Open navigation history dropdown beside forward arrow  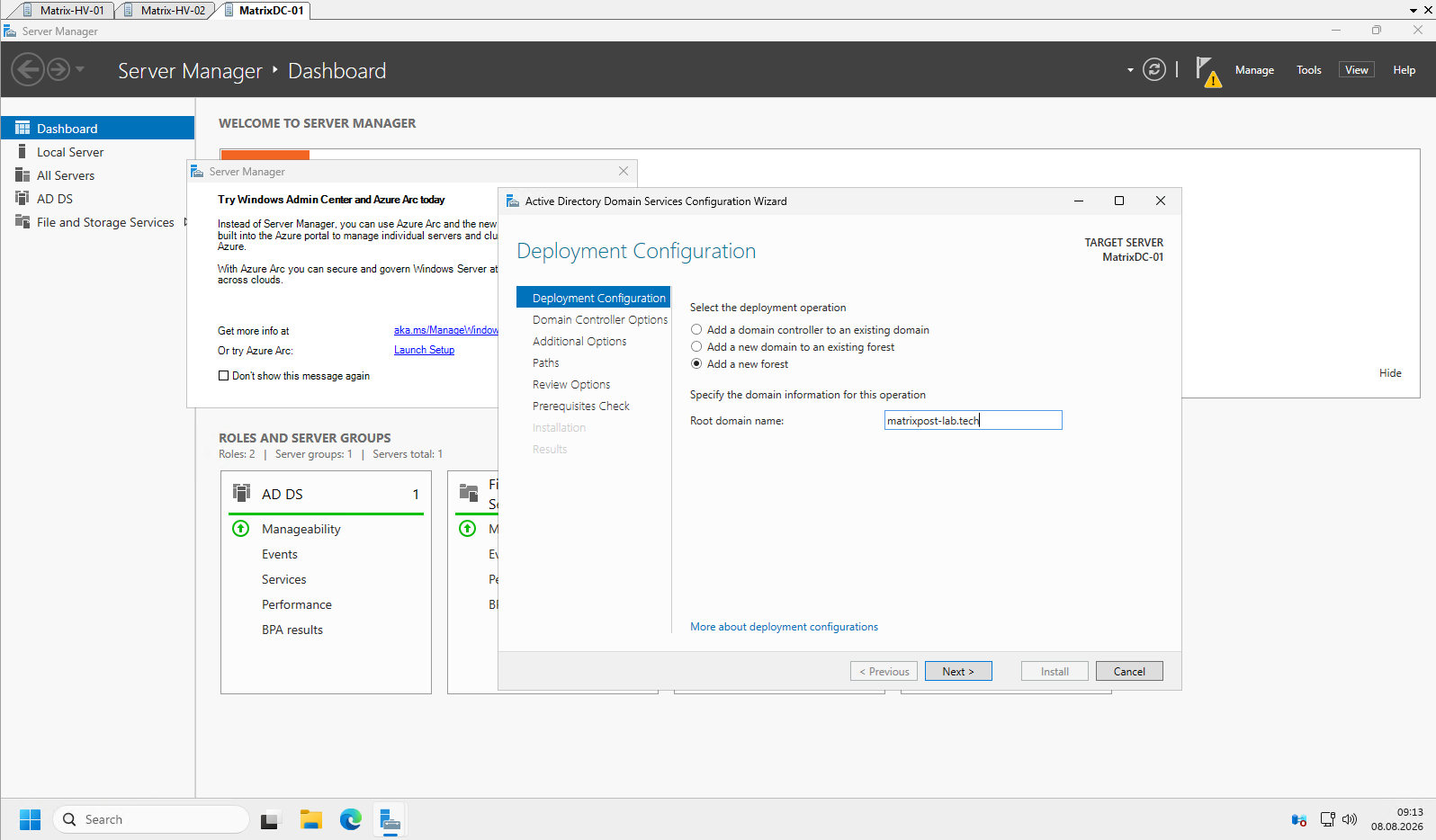(80, 69)
